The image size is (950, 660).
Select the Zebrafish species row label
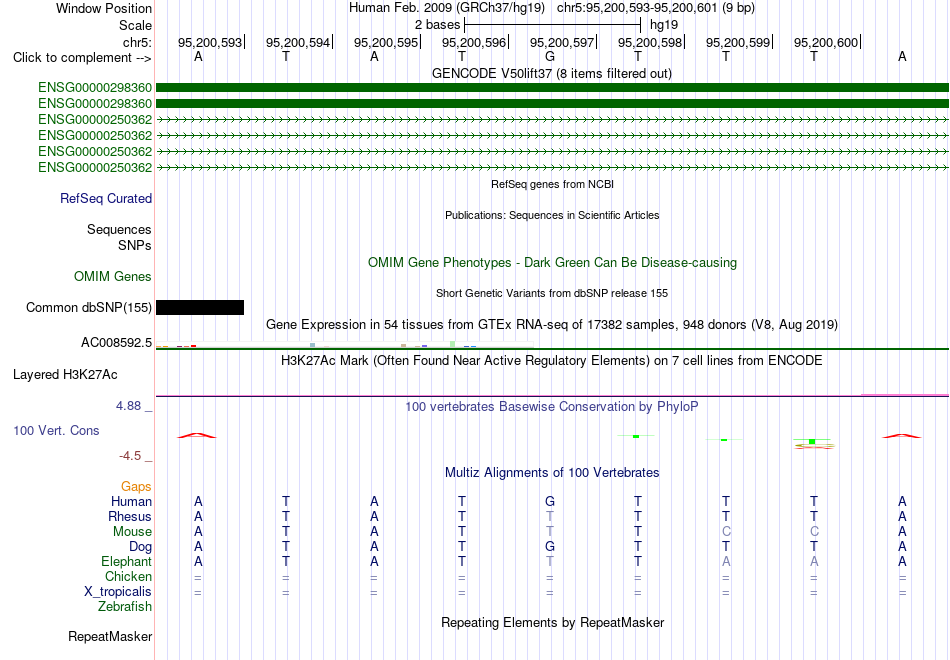tap(125, 606)
